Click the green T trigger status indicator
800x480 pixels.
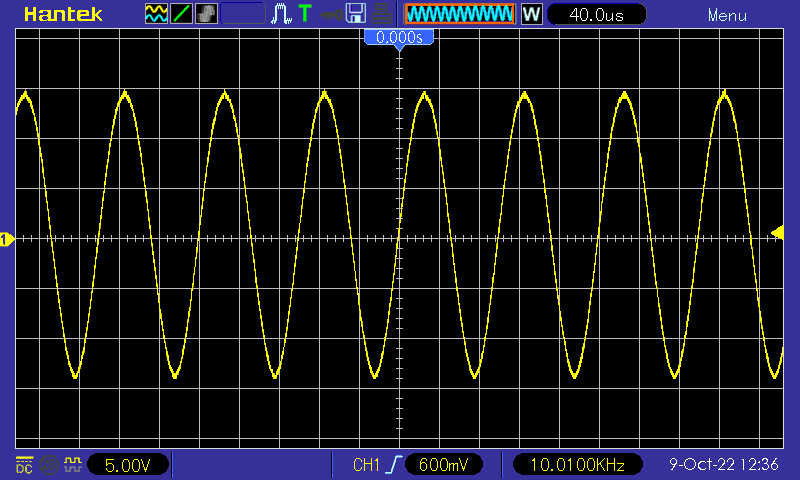coord(305,13)
